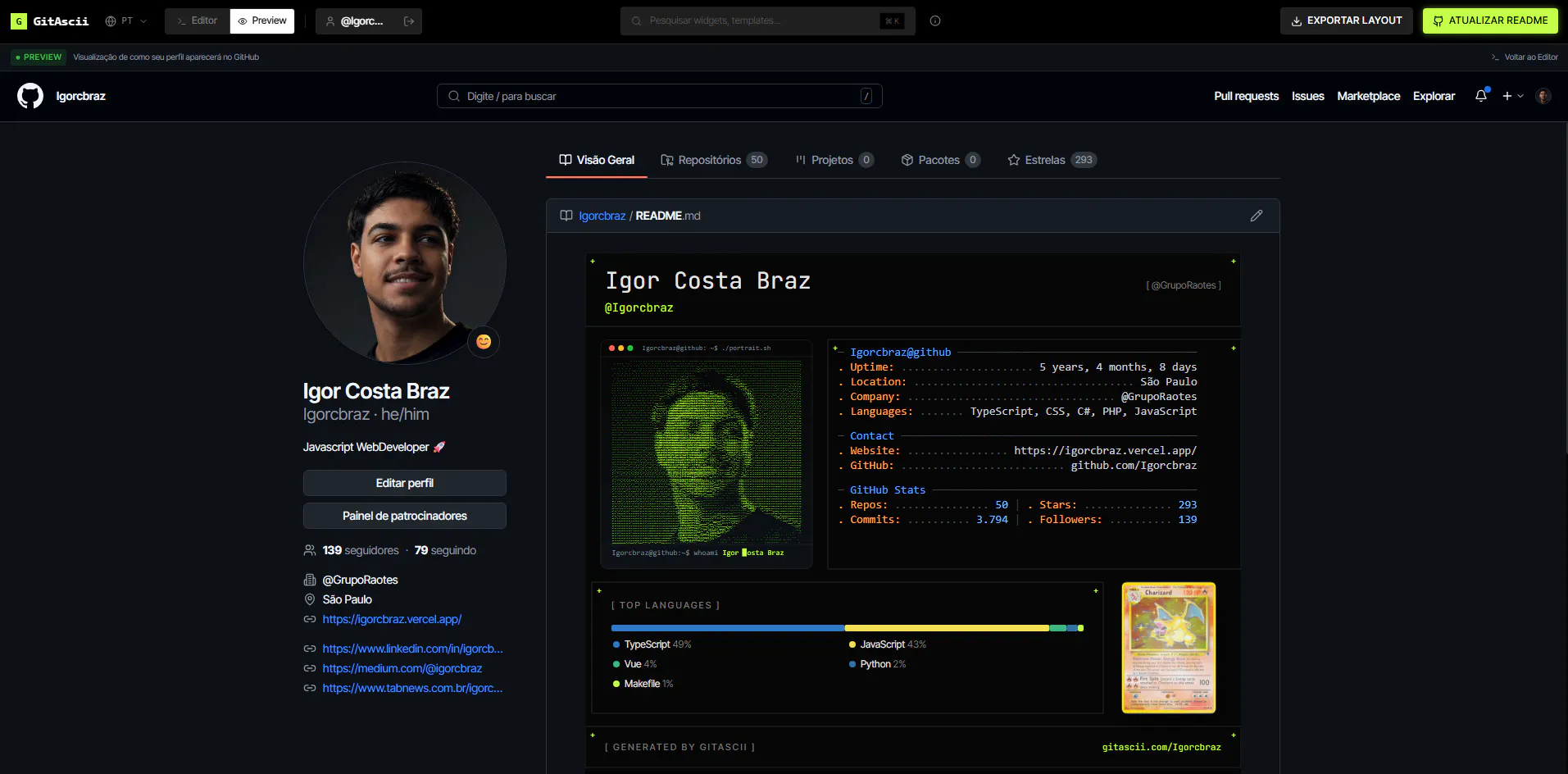Open the PT language dropdown
Screen dimensions: 1568x774
click(126, 21)
